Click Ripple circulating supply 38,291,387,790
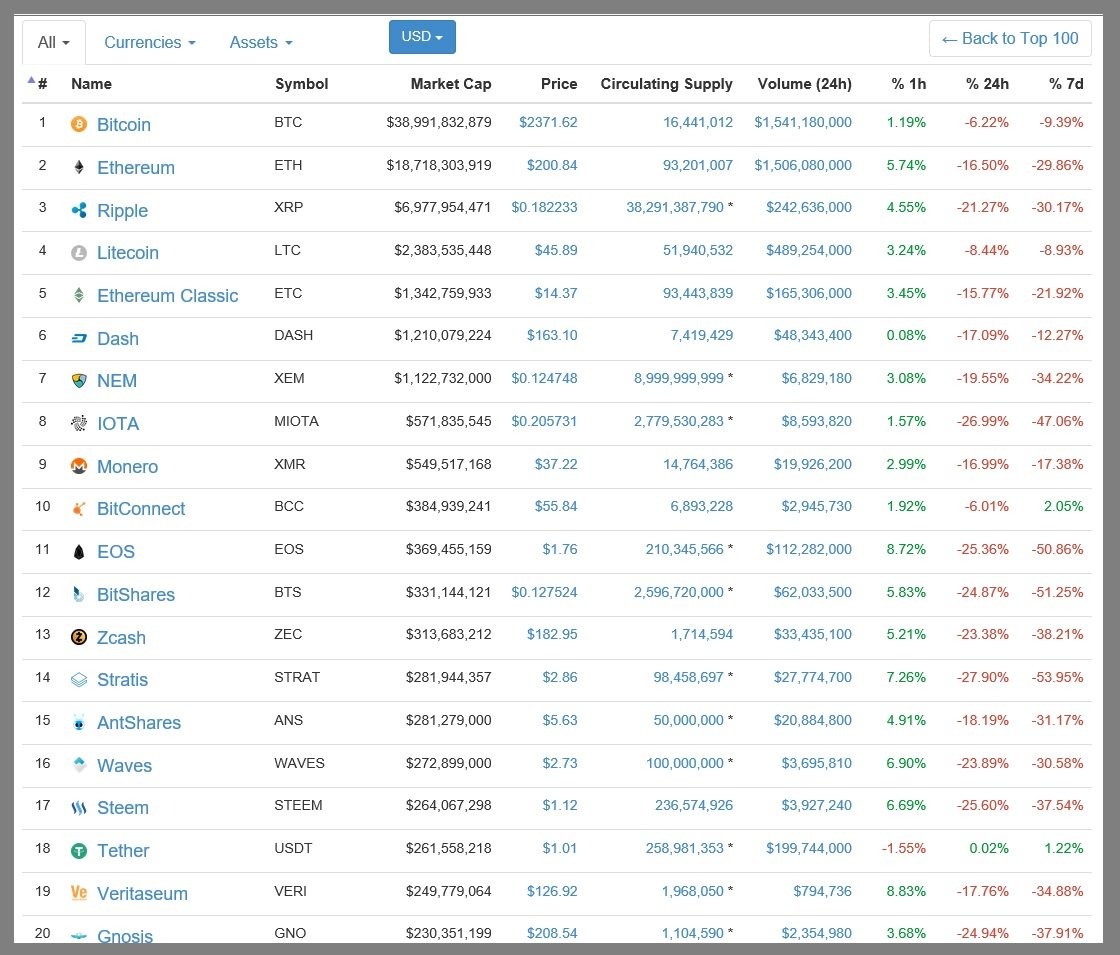Screen dimensions: 1120x955 [x=675, y=207]
